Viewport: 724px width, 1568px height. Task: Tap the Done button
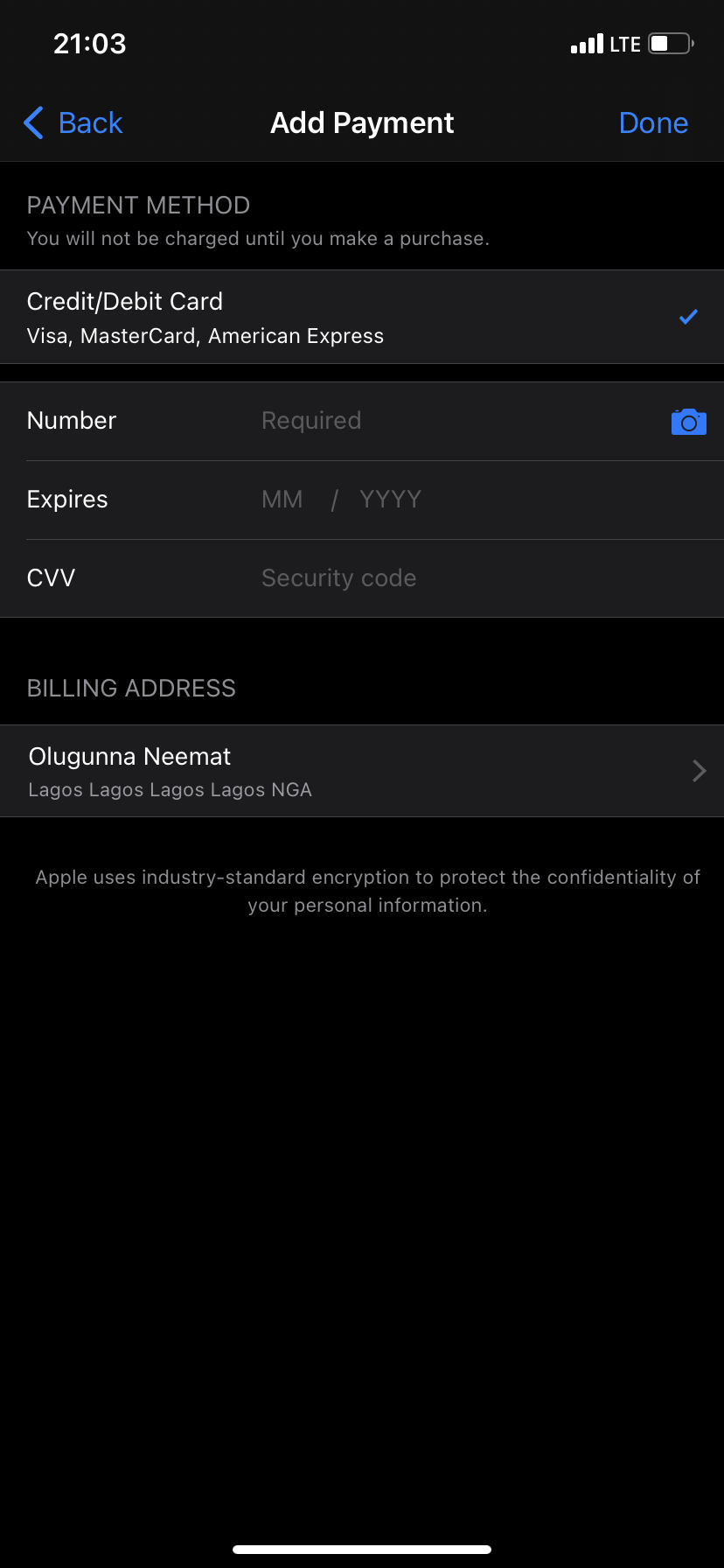653,122
